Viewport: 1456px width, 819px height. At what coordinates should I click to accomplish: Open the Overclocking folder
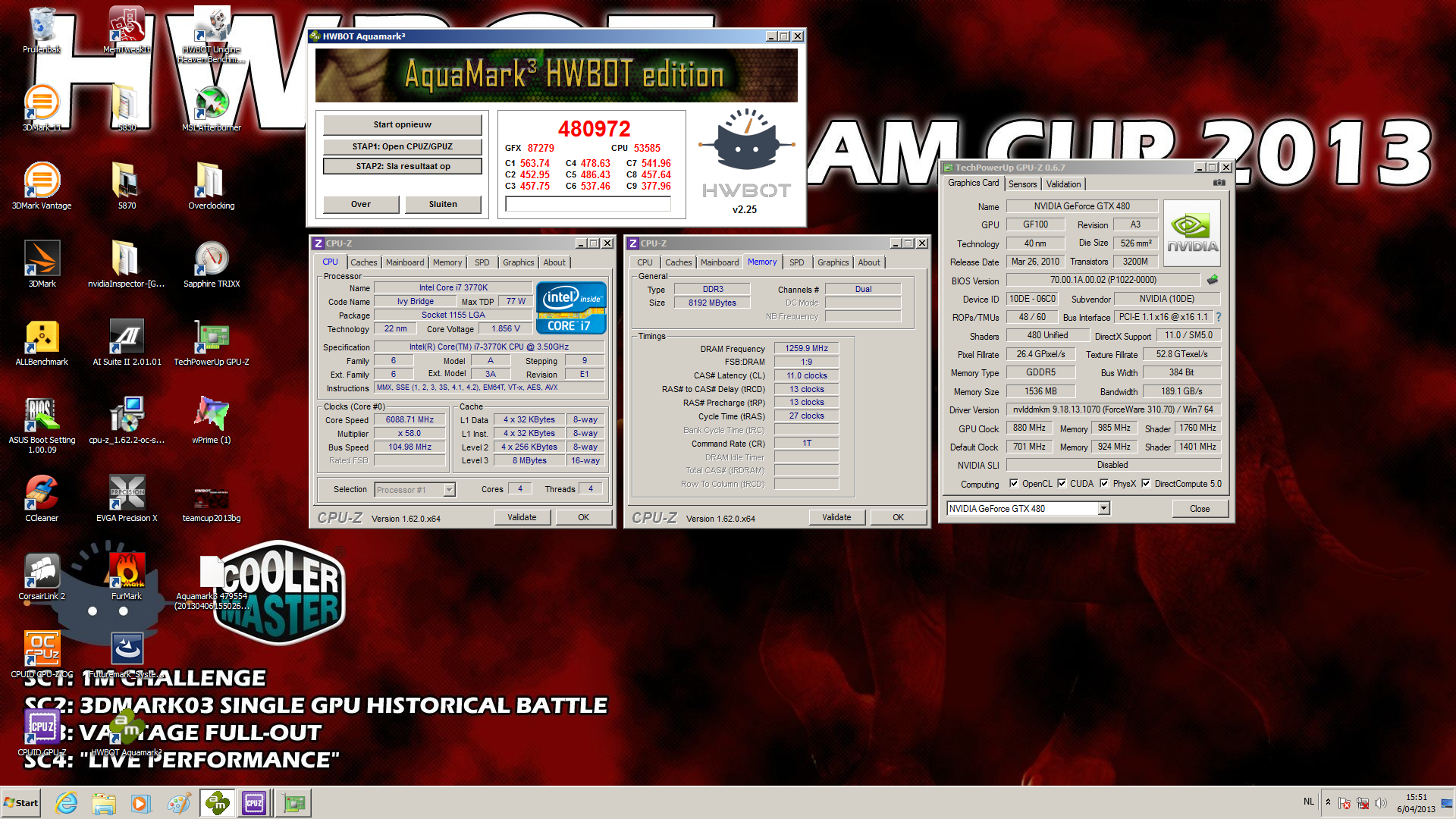[212, 186]
